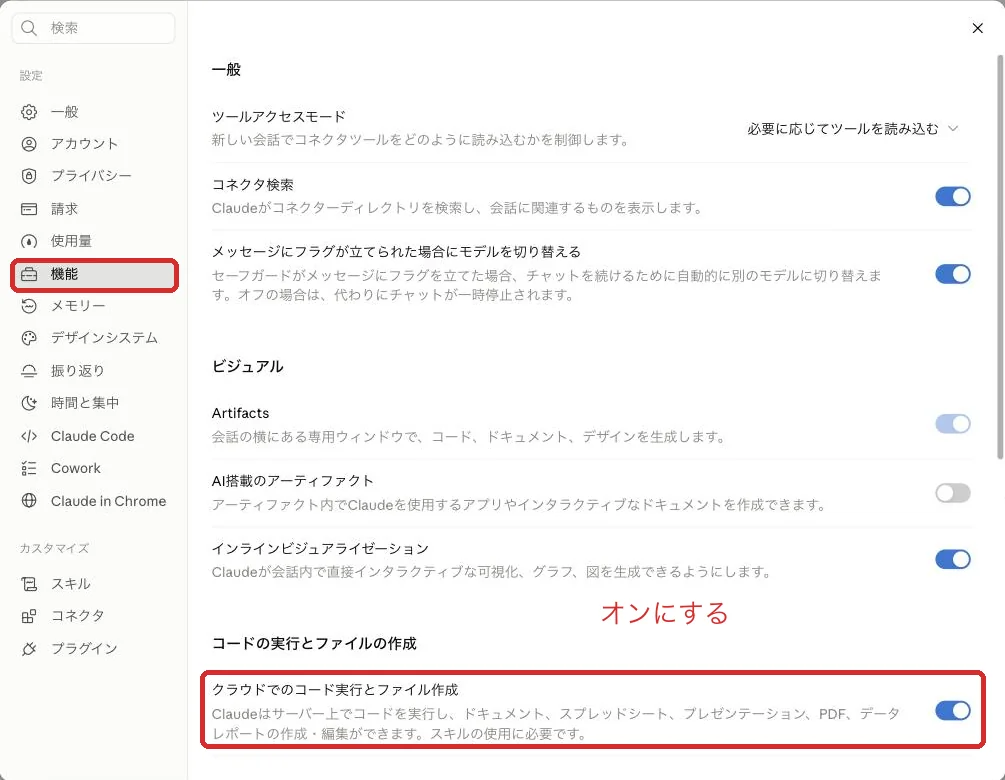Click the dropdown chevron beside 必要に応じてツールを読み込む
The image size is (1005, 780).
click(953, 128)
